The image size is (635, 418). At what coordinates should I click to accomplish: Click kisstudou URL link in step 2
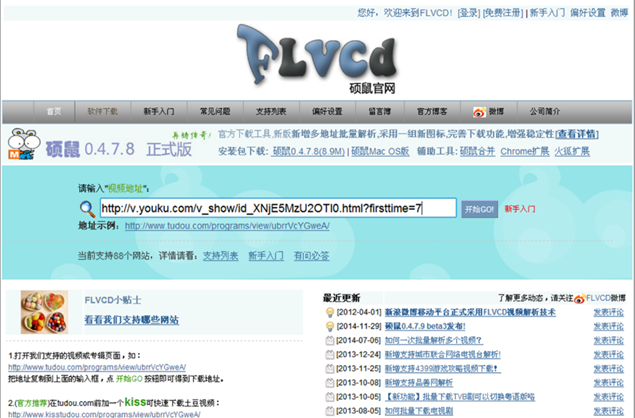[104, 414]
